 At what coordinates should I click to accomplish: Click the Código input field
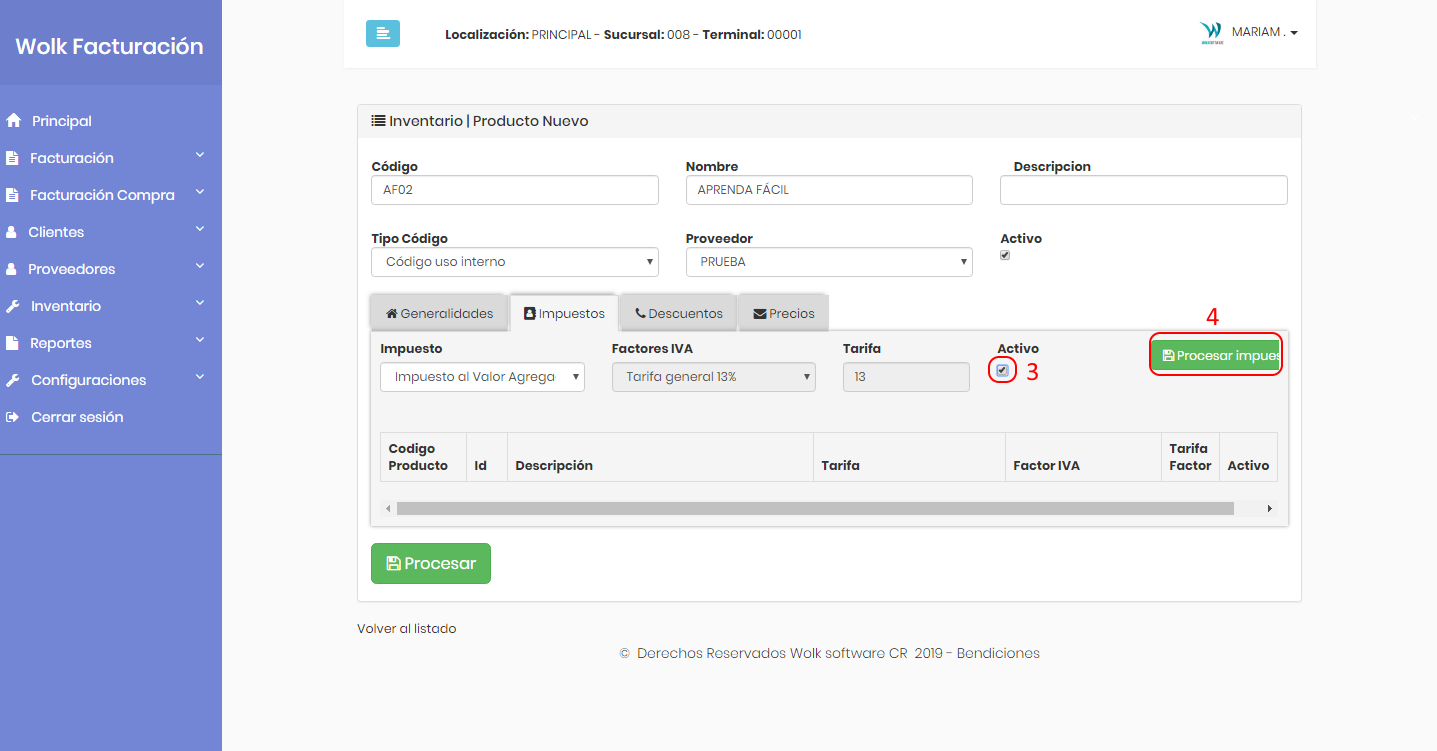(x=515, y=190)
